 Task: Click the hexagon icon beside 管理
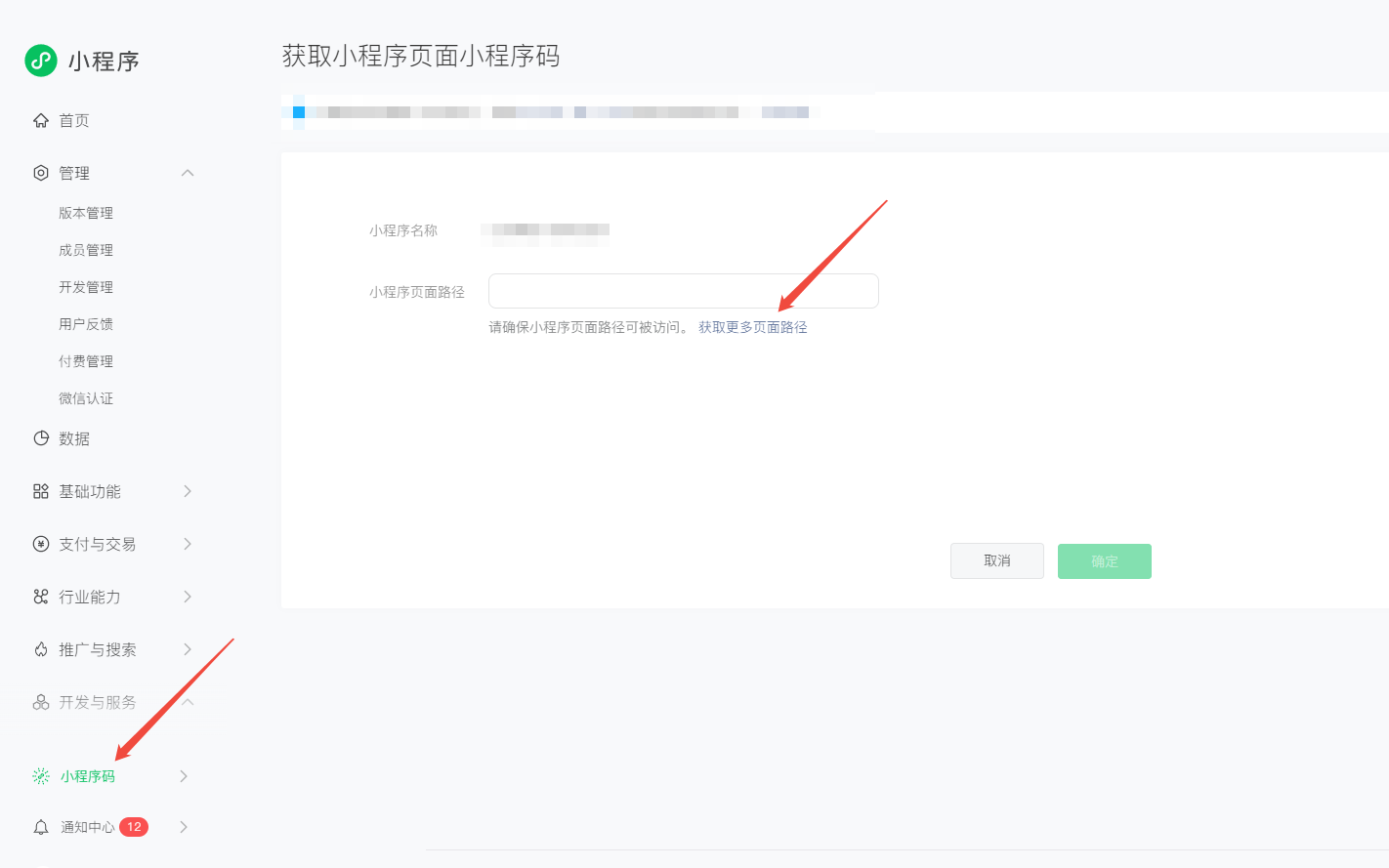pos(41,173)
